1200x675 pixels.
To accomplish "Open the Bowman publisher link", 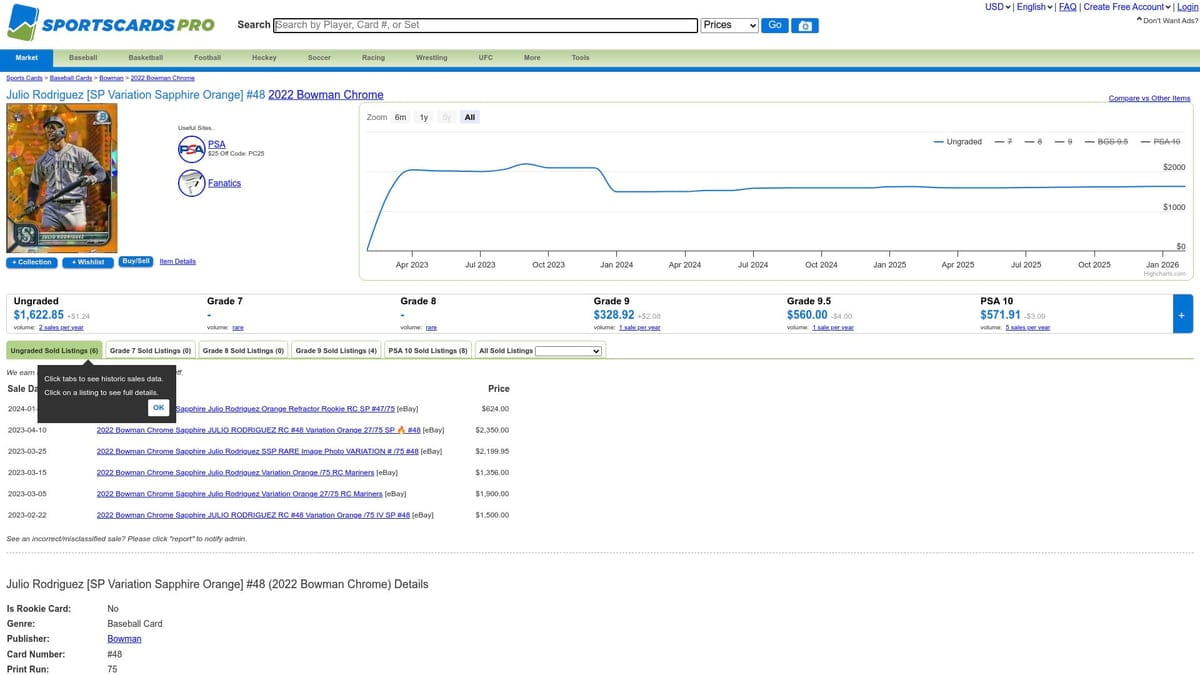I will (124, 639).
